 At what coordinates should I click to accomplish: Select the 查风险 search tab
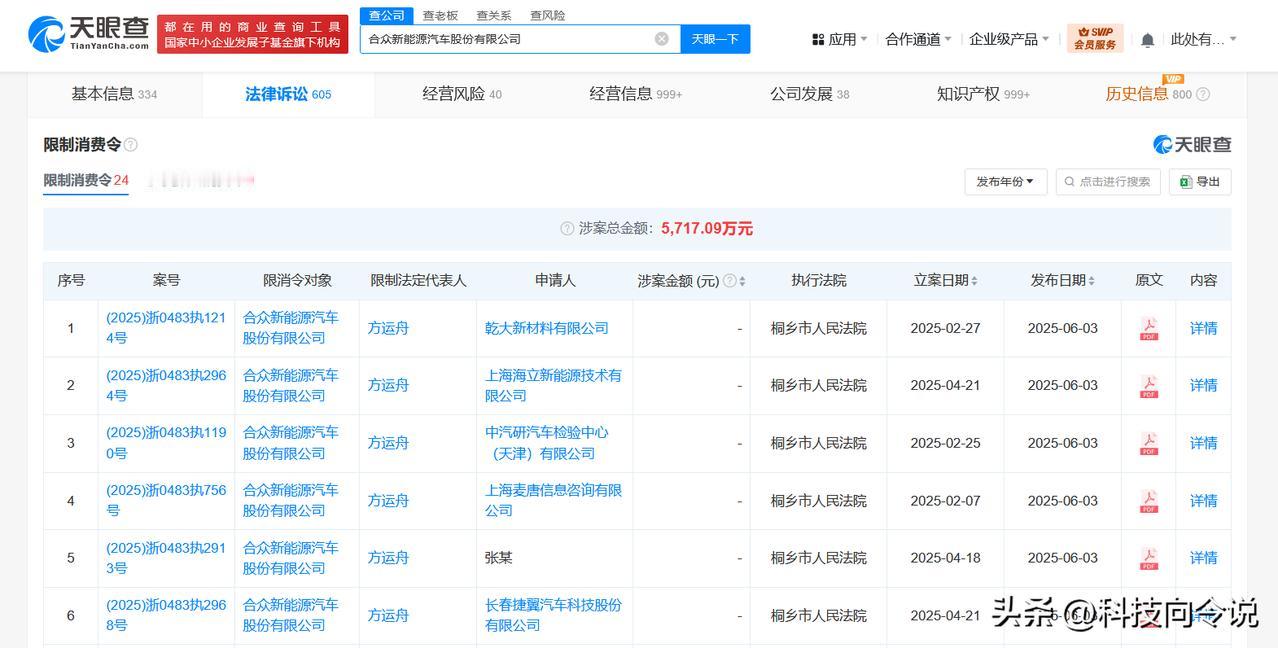[x=548, y=15]
